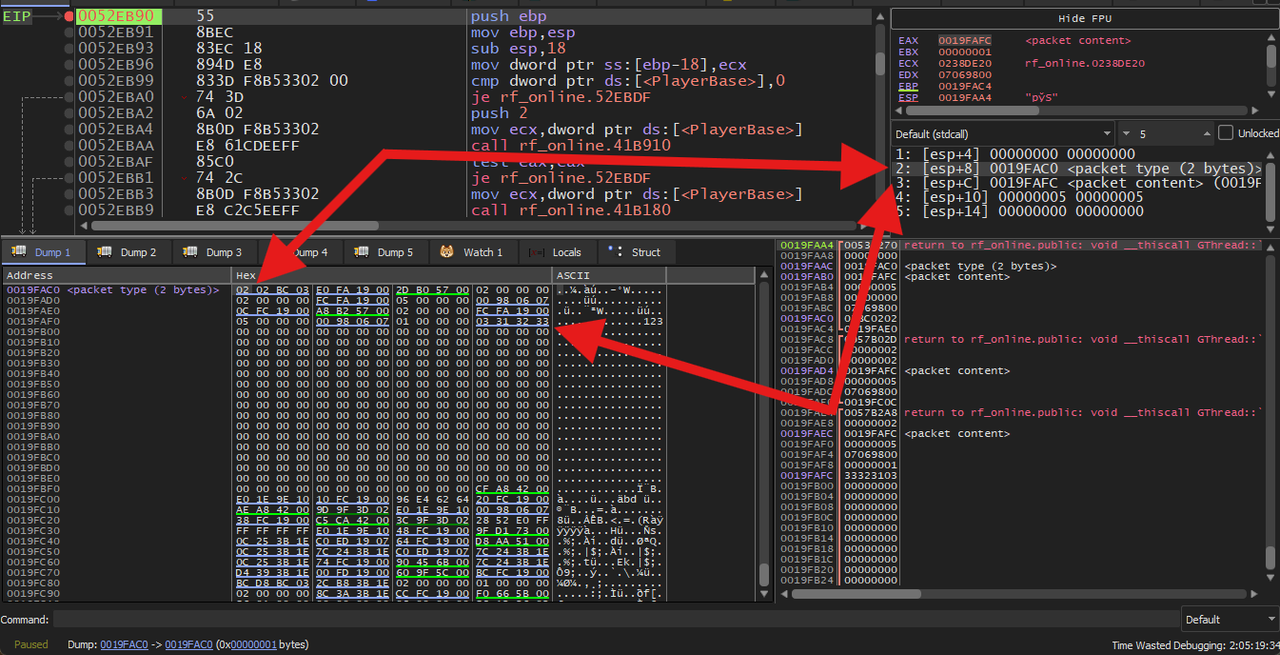Select ECX register value 0238DE20

(964, 63)
